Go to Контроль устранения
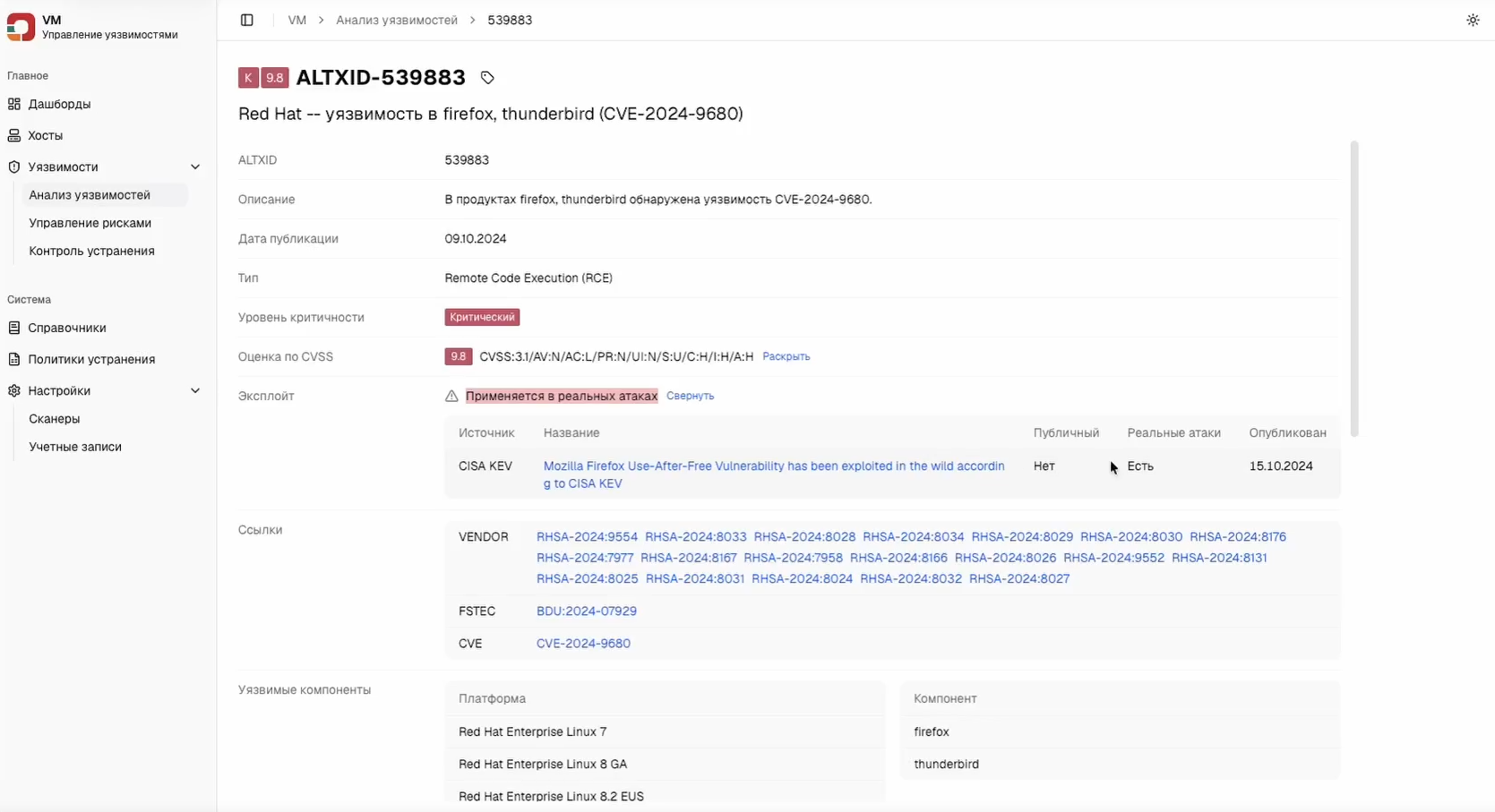The height and width of the screenshot is (812, 1495). click(91, 251)
